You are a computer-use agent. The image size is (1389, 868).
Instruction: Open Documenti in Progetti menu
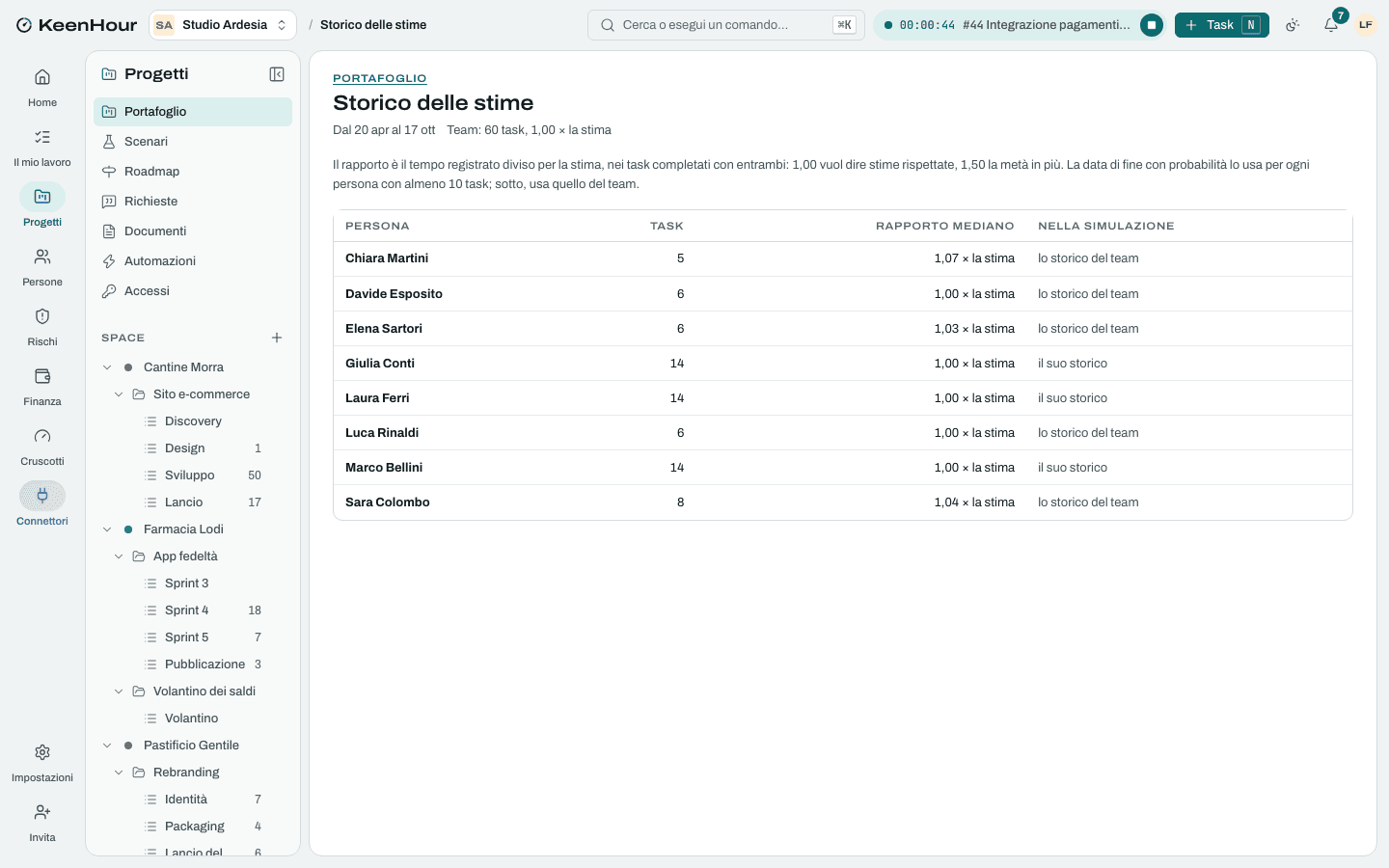tap(193, 231)
